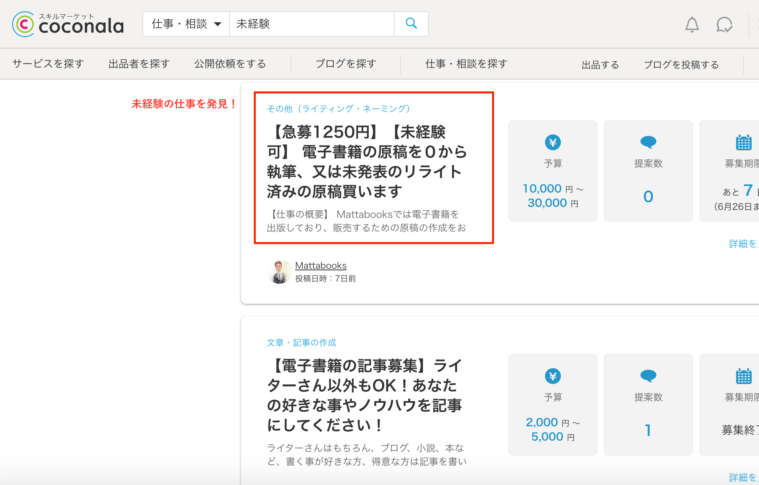Click the calendar deadline icon in first listing
This screenshot has height=485, width=759.
(x=743, y=142)
